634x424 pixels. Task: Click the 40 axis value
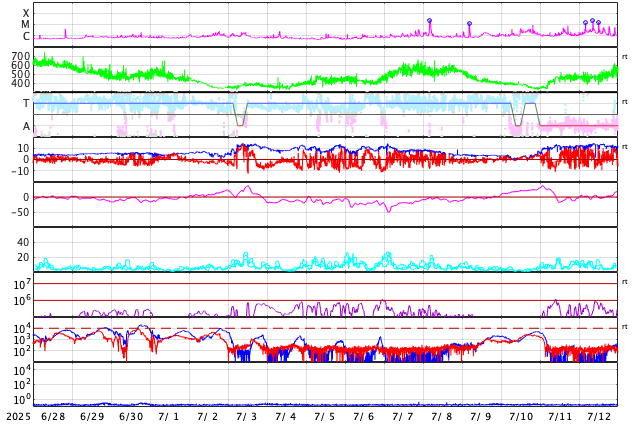[x=23, y=243]
